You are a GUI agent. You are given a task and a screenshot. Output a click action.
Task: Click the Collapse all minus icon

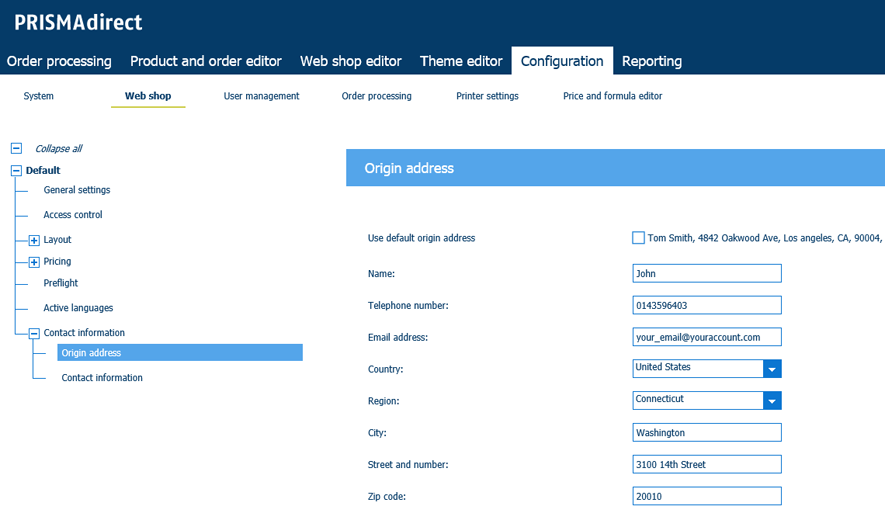(x=16, y=148)
